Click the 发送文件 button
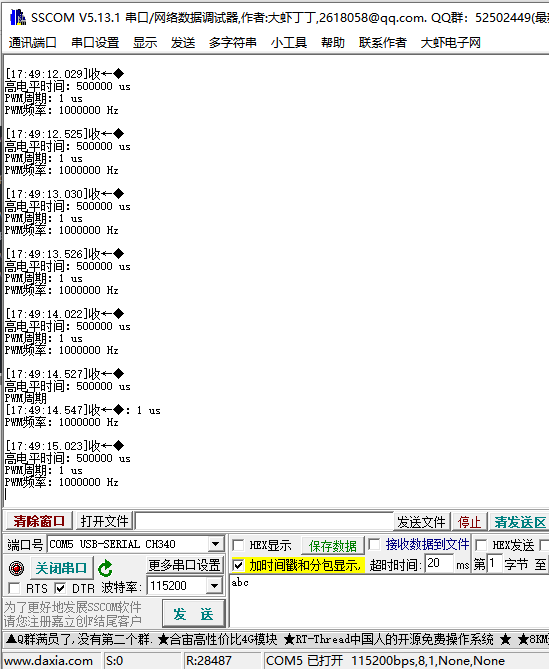 tap(421, 522)
